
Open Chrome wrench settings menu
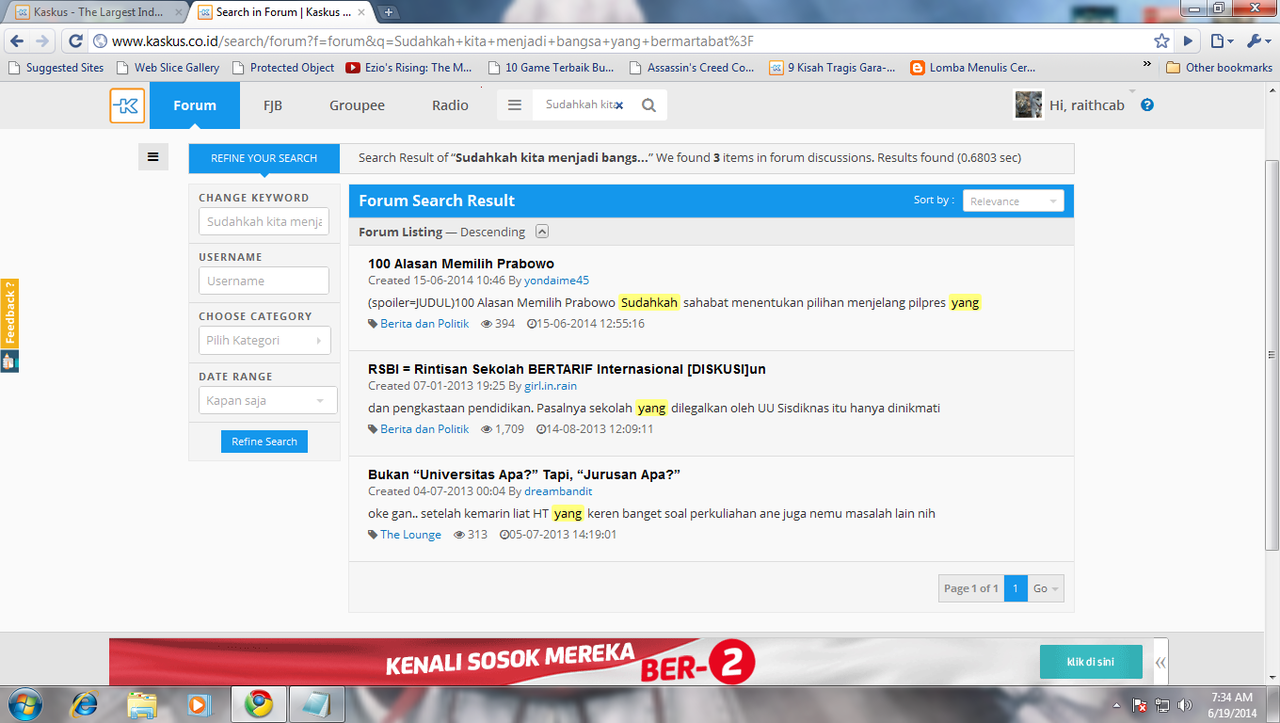[1254, 41]
